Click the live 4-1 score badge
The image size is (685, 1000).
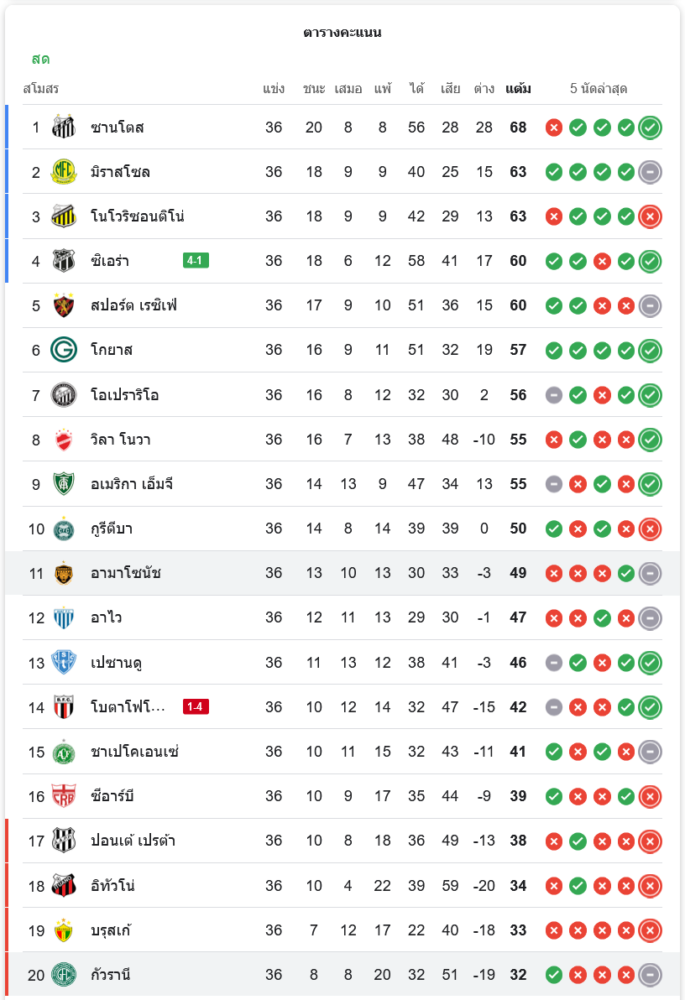(x=196, y=261)
